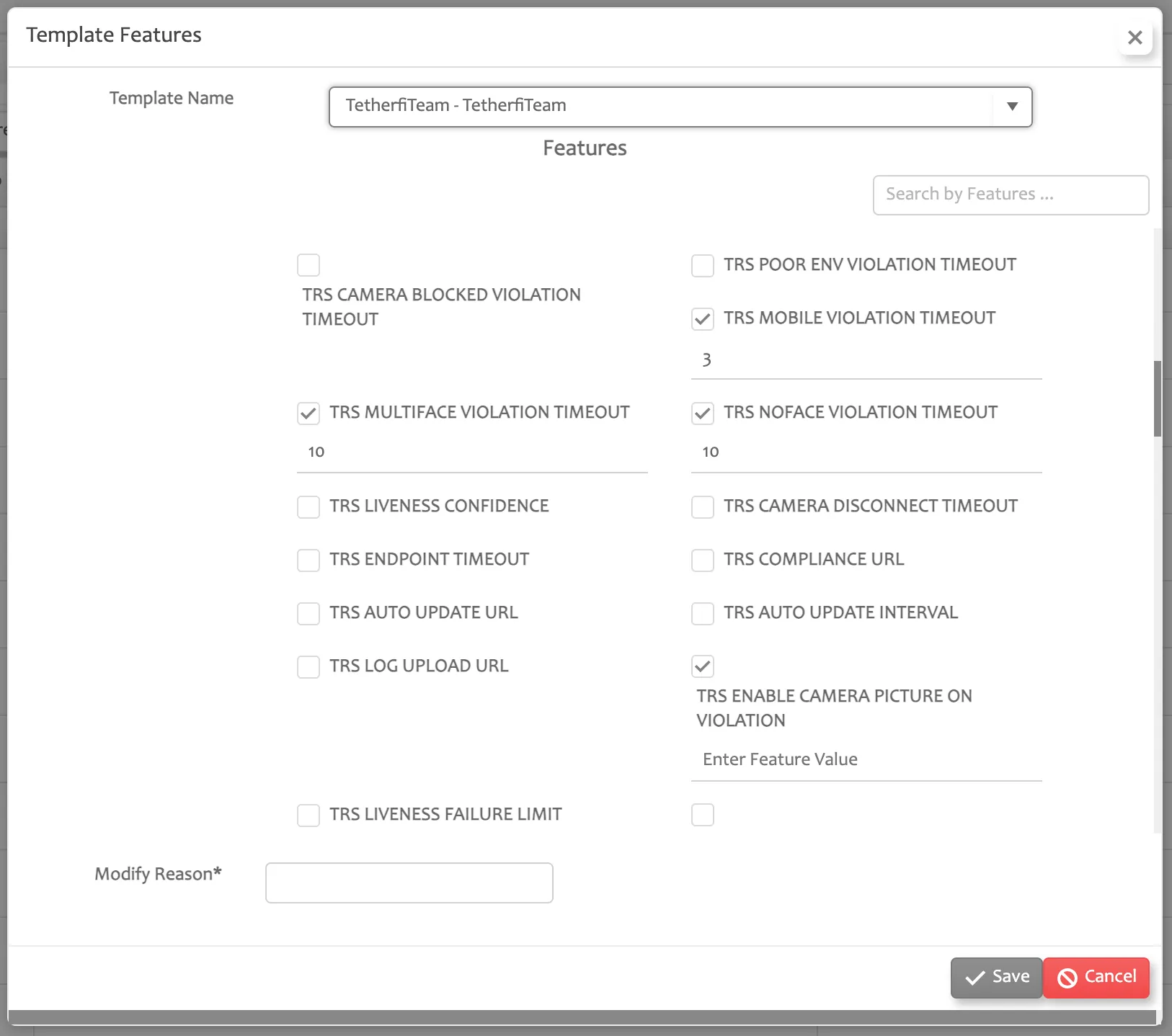Click the TRS AUTO UPDATE INTERVAL label
1172x1036 pixels.
(840, 612)
